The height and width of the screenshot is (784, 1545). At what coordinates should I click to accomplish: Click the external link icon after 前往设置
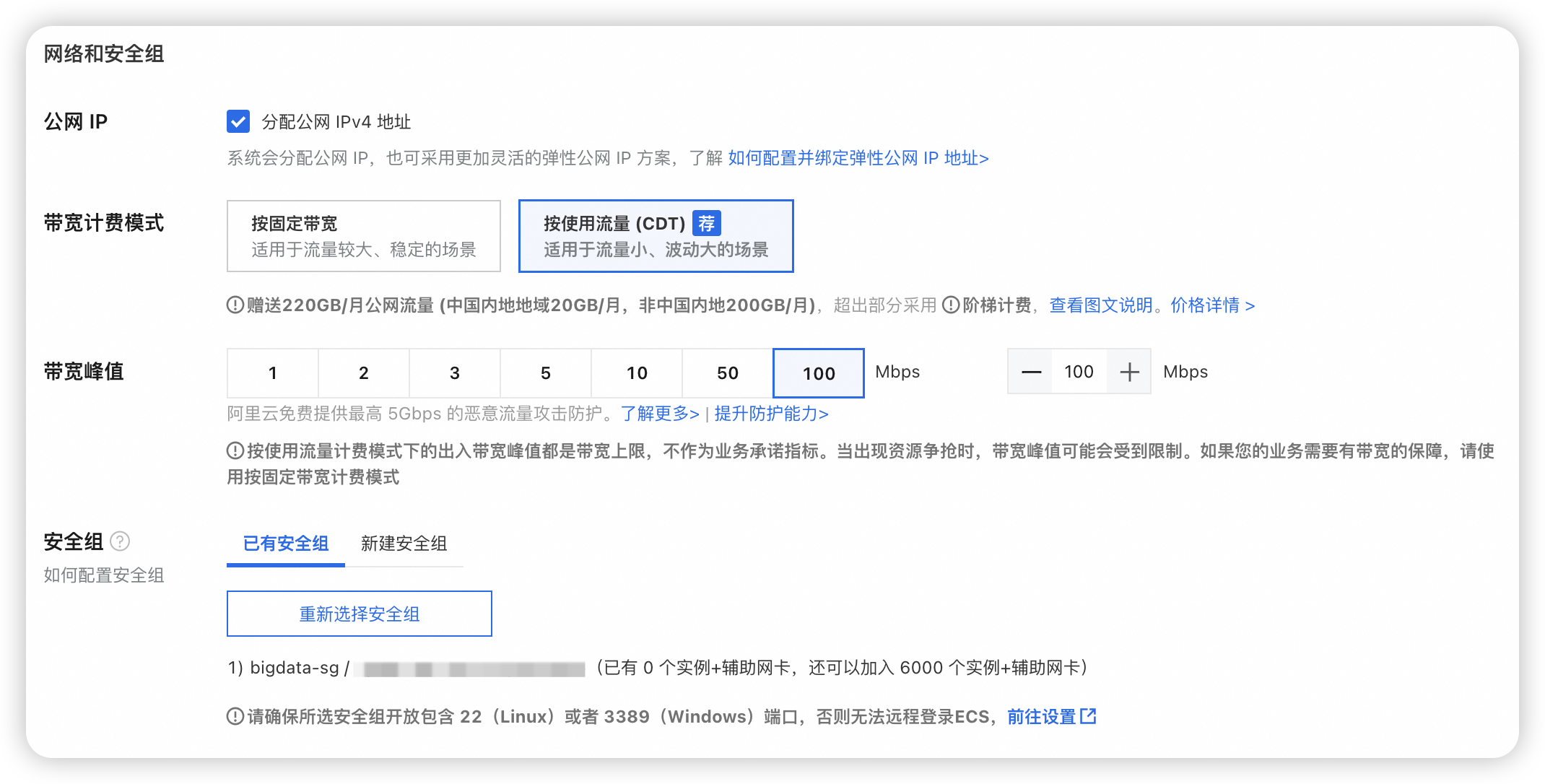[x=1088, y=716]
